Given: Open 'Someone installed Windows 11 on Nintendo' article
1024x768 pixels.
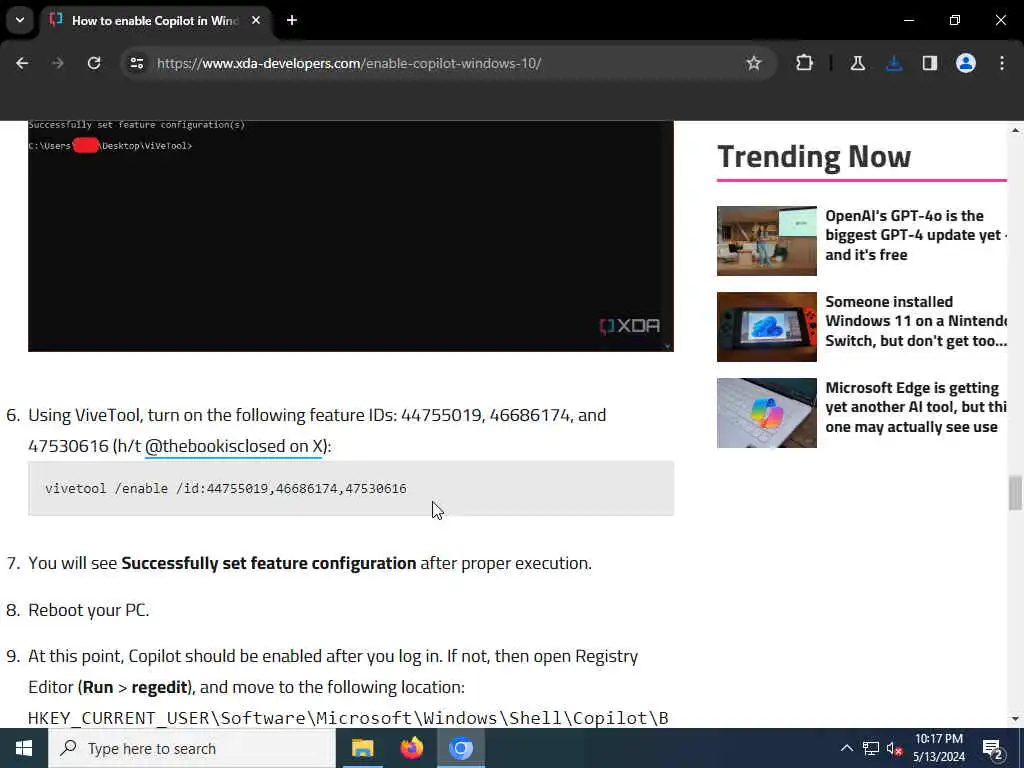Looking at the screenshot, I should click(x=916, y=321).
